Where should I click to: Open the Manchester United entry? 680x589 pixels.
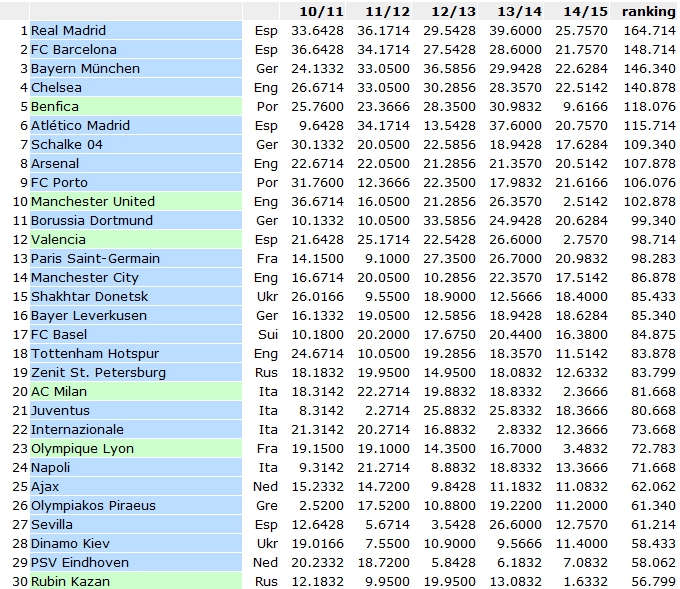point(92,201)
